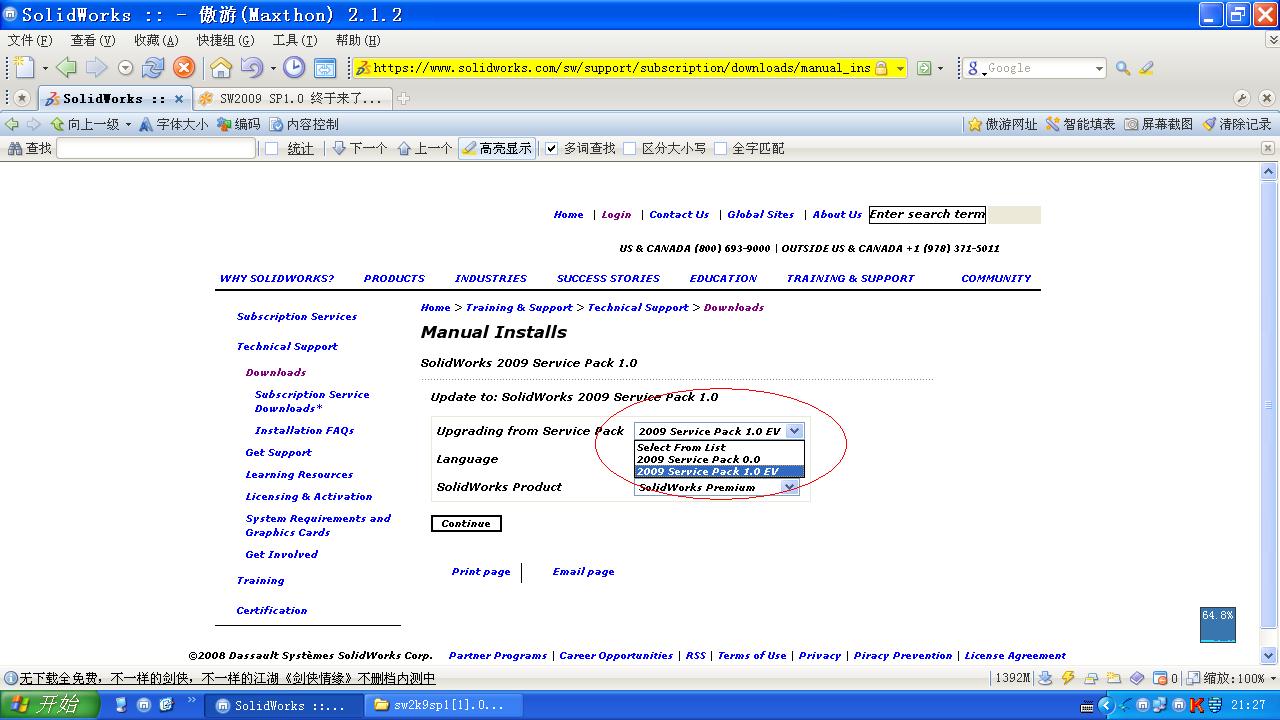Click the vertical page scrollbar
Image resolution: width=1280 pixels, height=720 pixels.
click(1271, 405)
